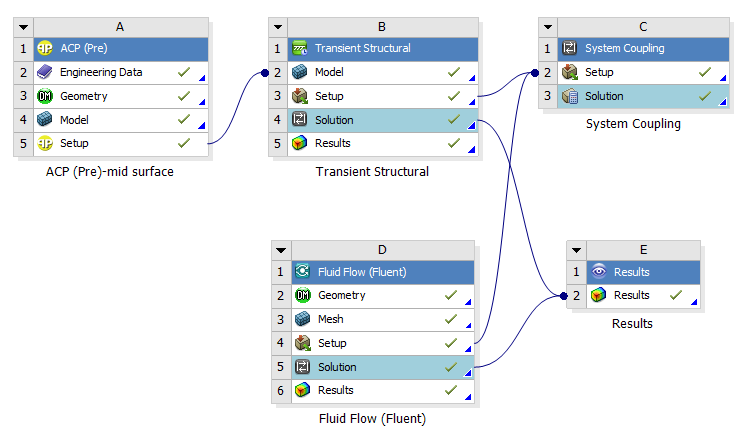Select the Setup cell in System Coupling
Image resolution: width=752 pixels, height=435 pixels.
click(x=643, y=72)
